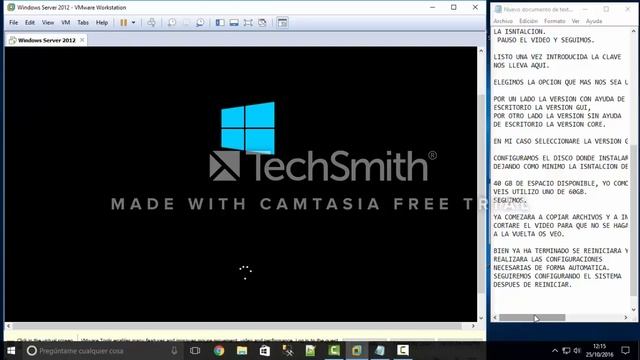Click the VMware horizontal scrollbar below the VM screen
This screenshot has width=640, height=360.
(x=237, y=326)
